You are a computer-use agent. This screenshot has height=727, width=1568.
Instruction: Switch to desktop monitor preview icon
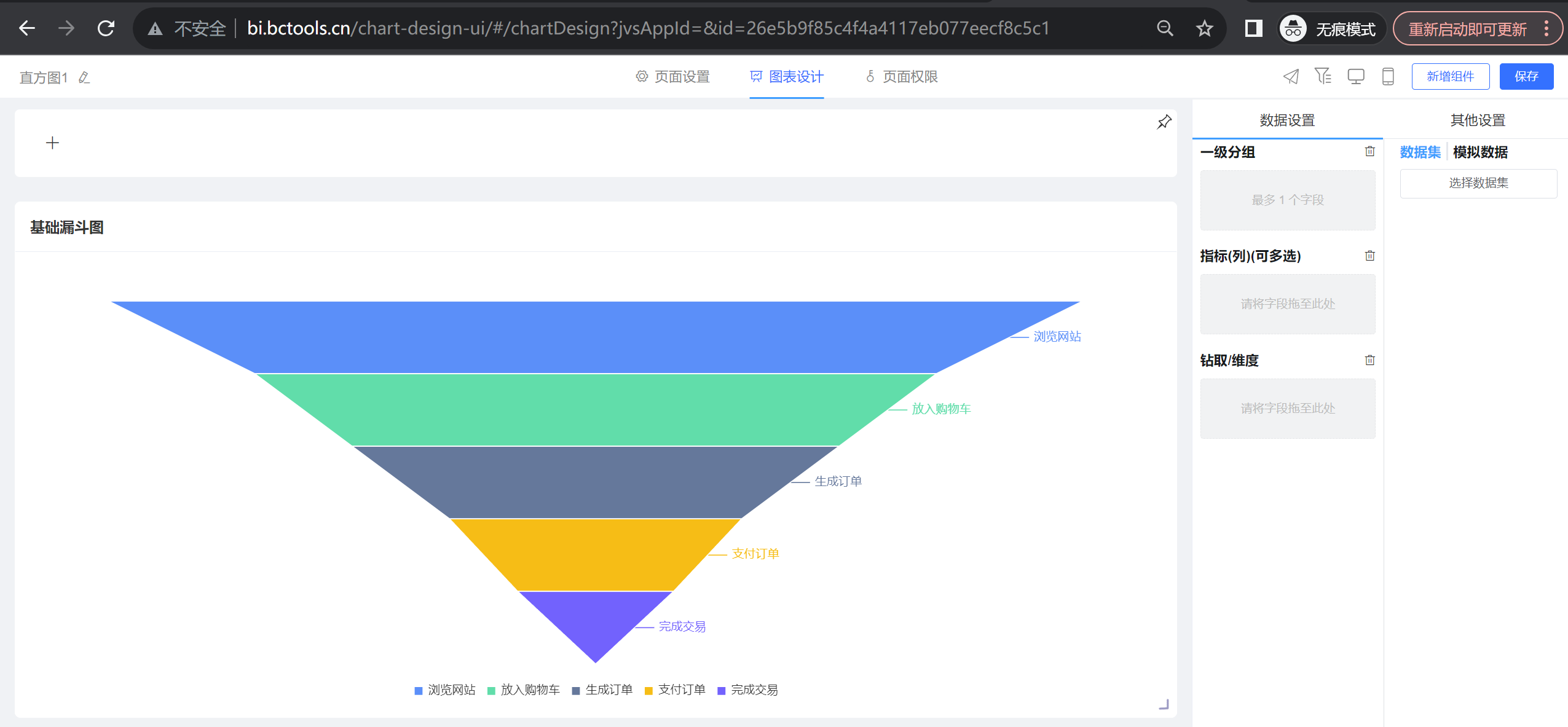(1355, 76)
